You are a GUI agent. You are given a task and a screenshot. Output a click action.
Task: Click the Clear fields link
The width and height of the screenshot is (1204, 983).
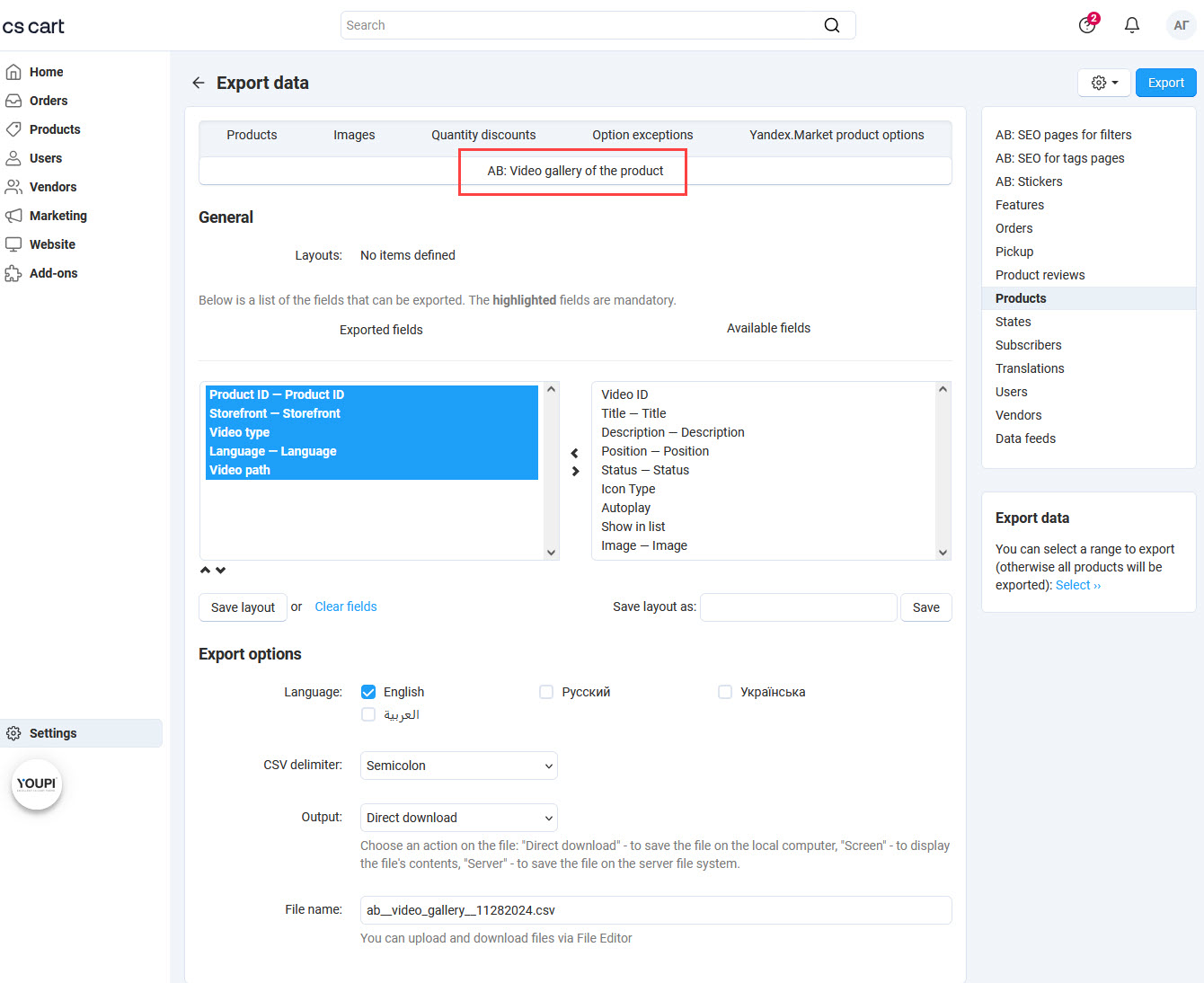[345, 607]
